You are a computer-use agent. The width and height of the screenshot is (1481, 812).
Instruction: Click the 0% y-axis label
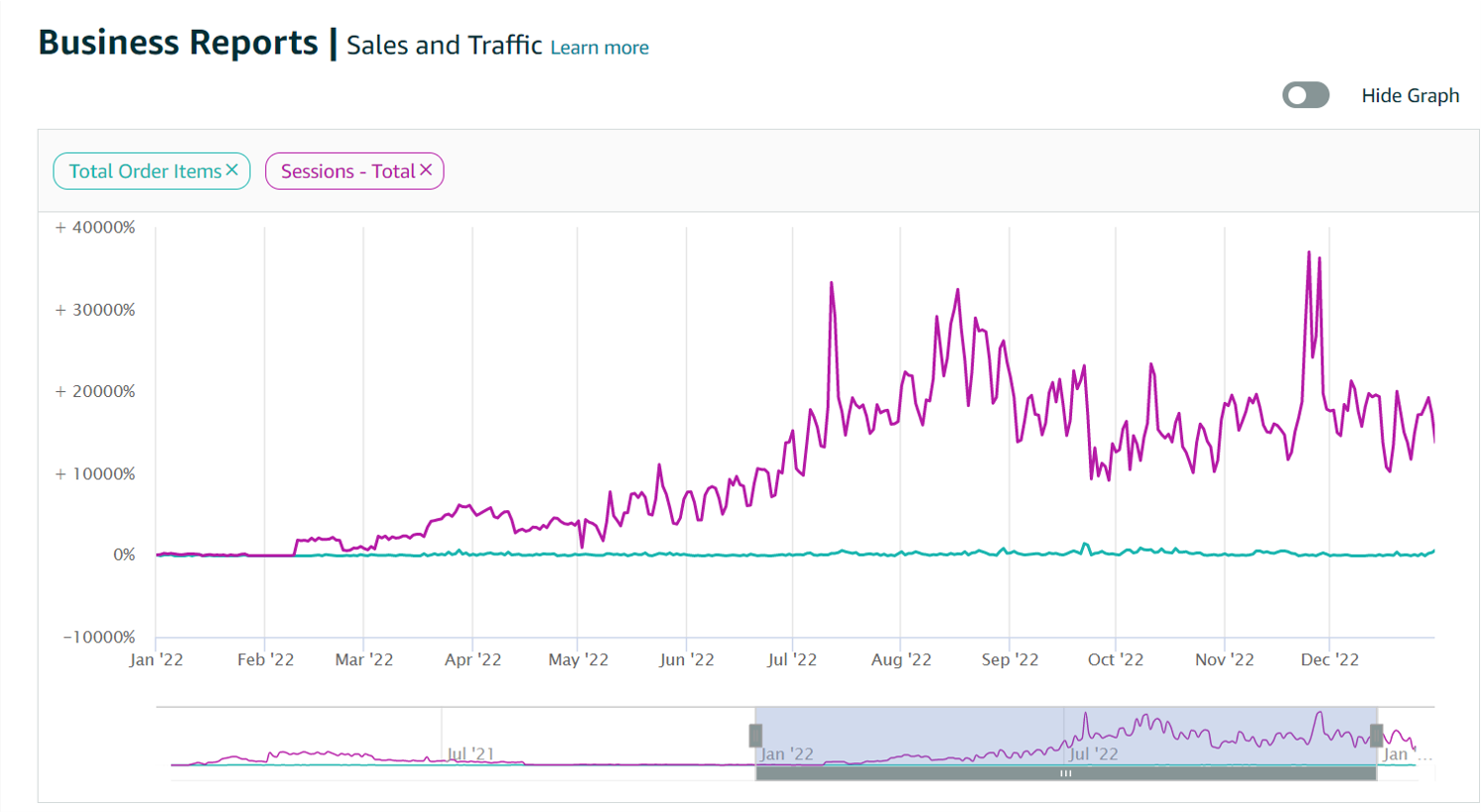pyautogui.click(x=123, y=555)
